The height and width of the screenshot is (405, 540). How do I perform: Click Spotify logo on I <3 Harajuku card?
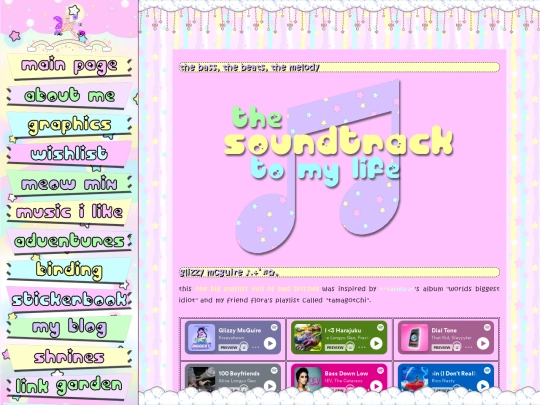pyautogui.click(x=381, y=327)
